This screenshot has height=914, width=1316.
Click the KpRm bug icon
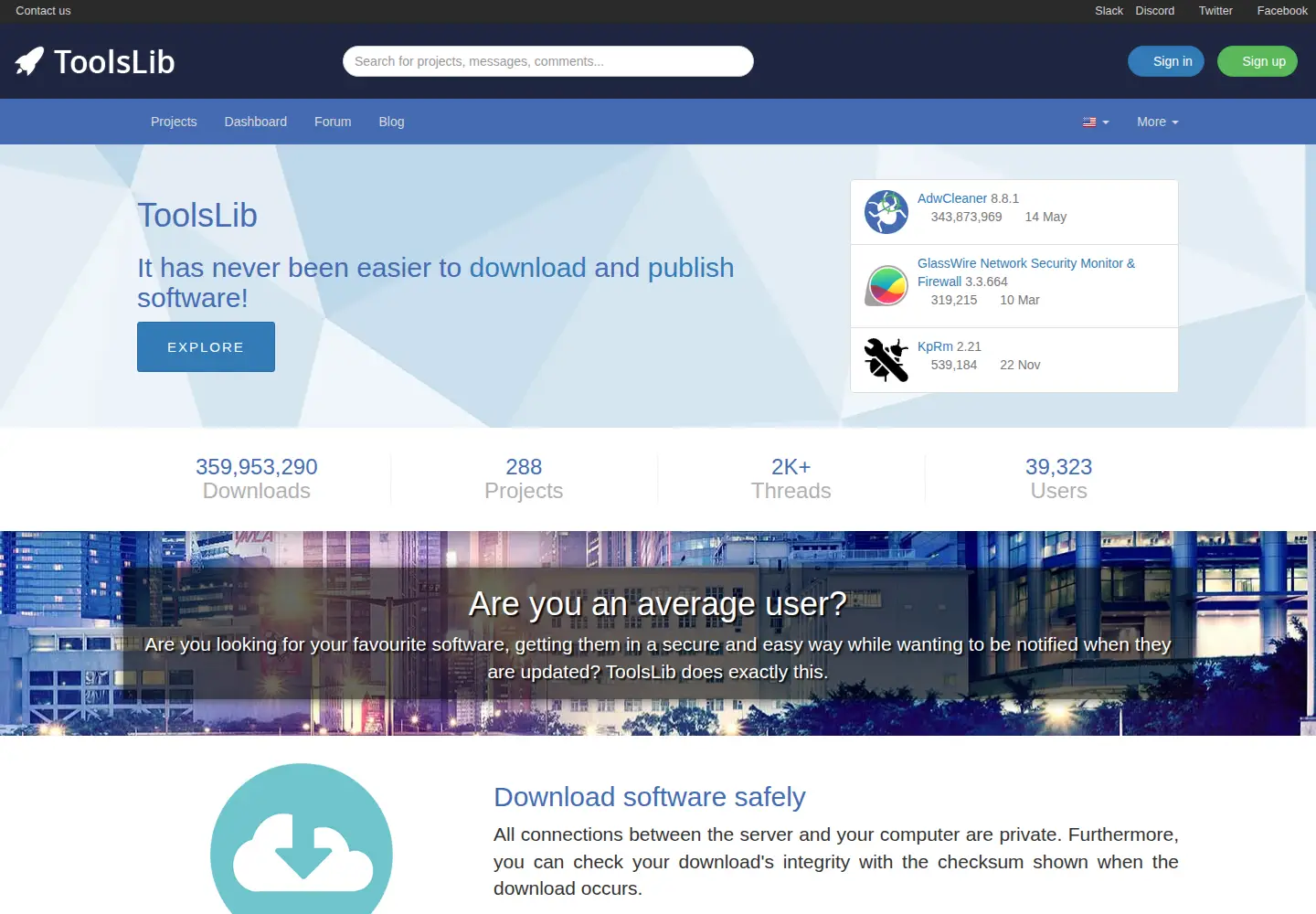click(886, 360)
